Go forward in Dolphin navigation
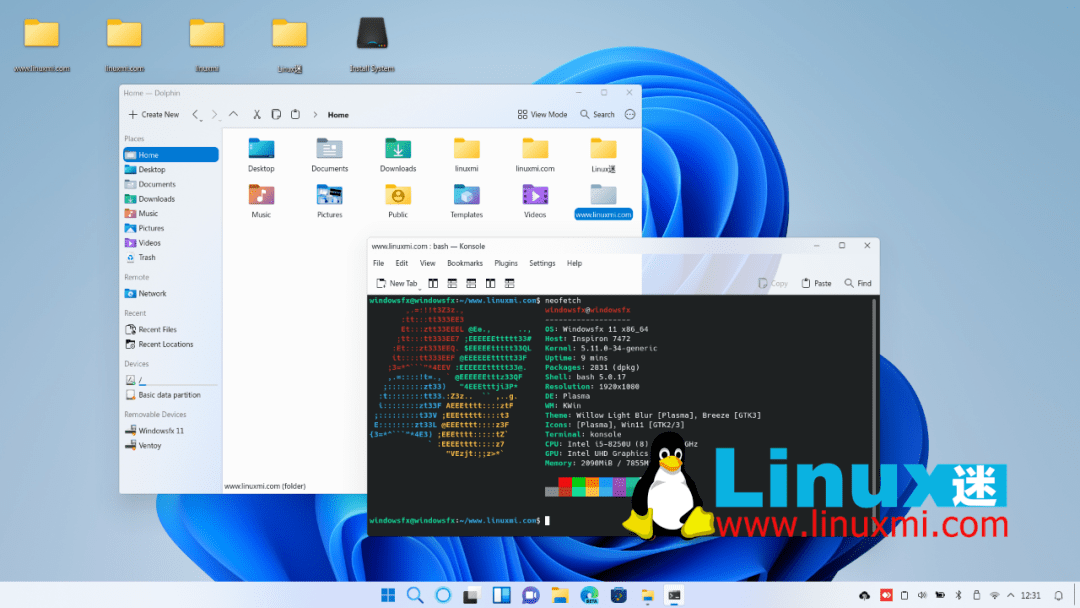The image size is (1080, 608). 214,114
